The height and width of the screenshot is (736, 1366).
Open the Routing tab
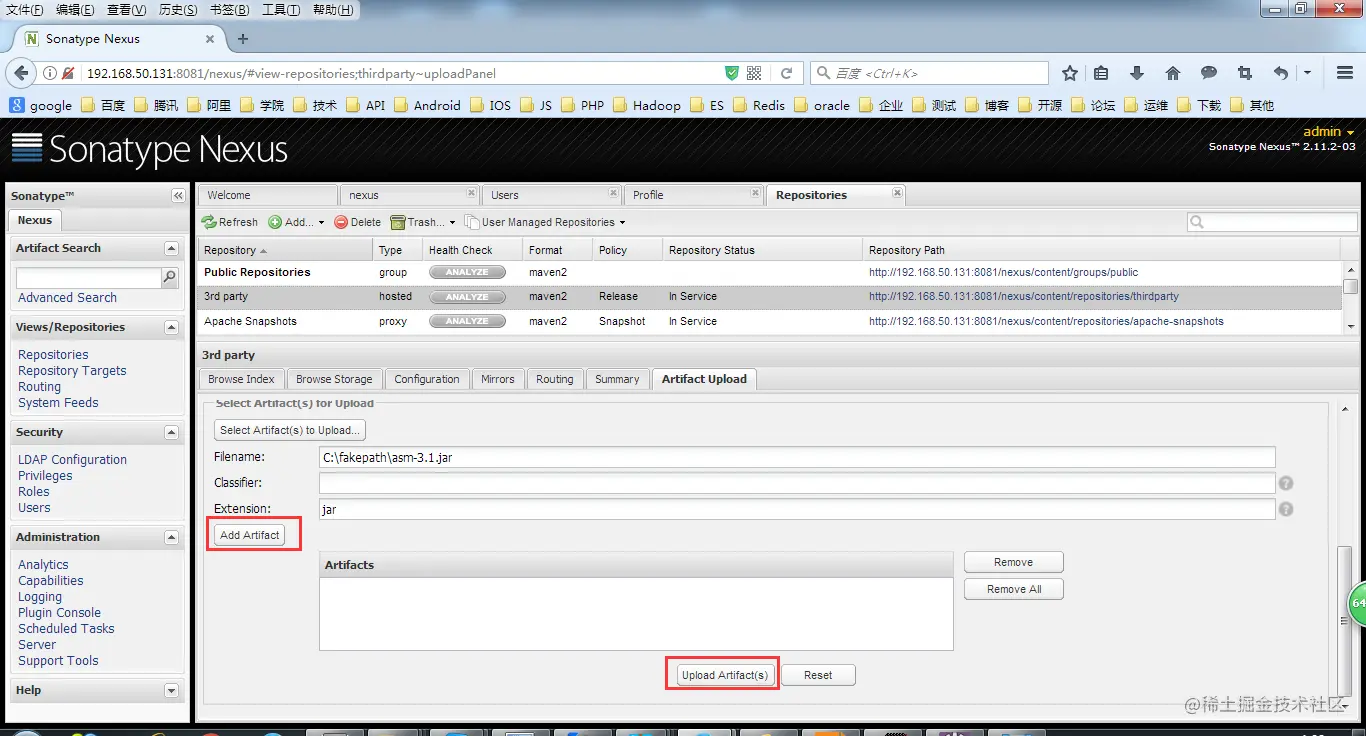coord(554,379)
